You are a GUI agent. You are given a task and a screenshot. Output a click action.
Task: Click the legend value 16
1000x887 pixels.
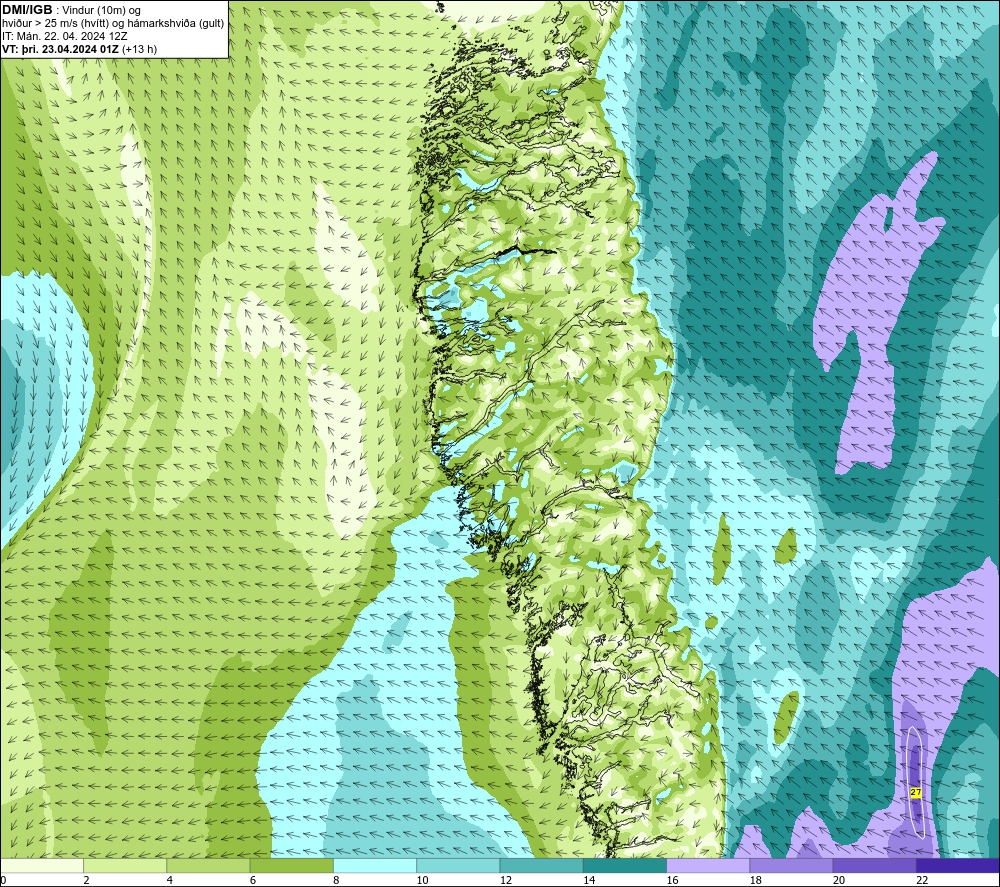(672, 881)
